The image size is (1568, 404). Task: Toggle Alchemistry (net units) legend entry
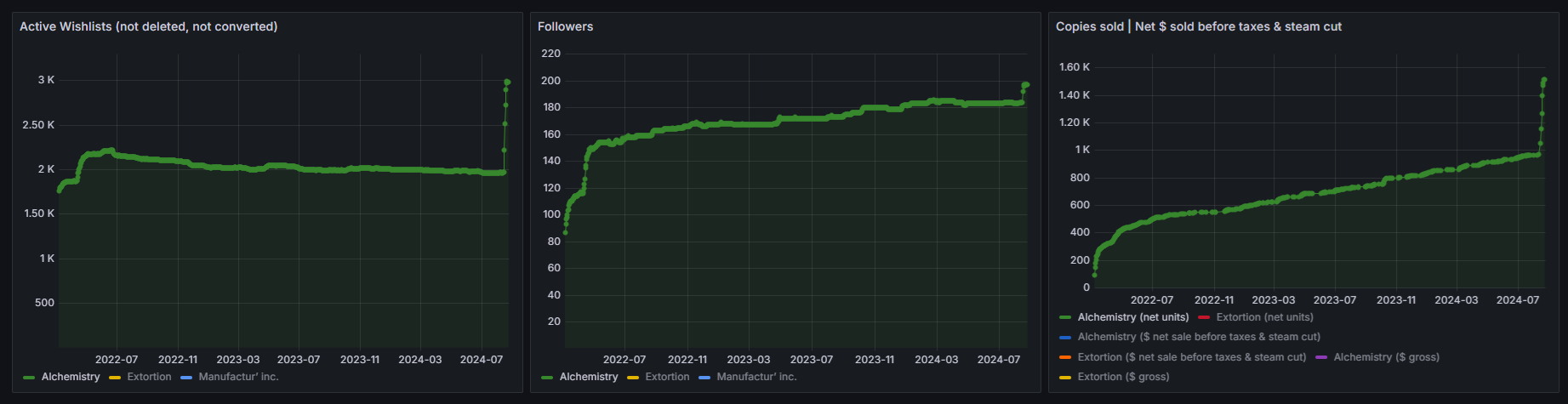tap(1133, 317)
